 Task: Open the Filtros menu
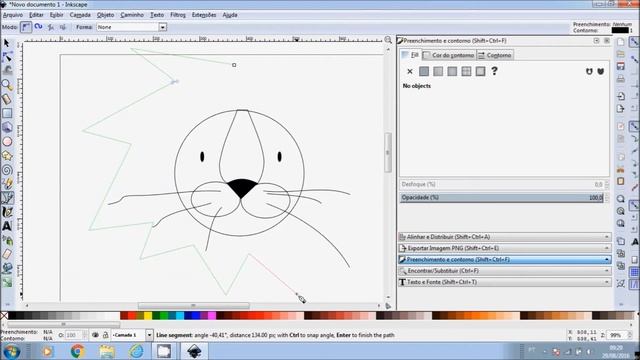pyautogui.click(x=178, y=15)
